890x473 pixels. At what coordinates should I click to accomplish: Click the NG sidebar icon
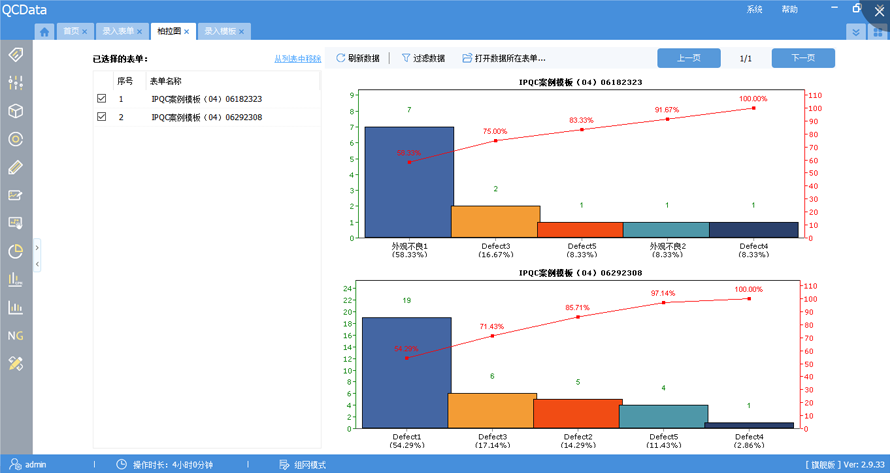tap(15, 335)
